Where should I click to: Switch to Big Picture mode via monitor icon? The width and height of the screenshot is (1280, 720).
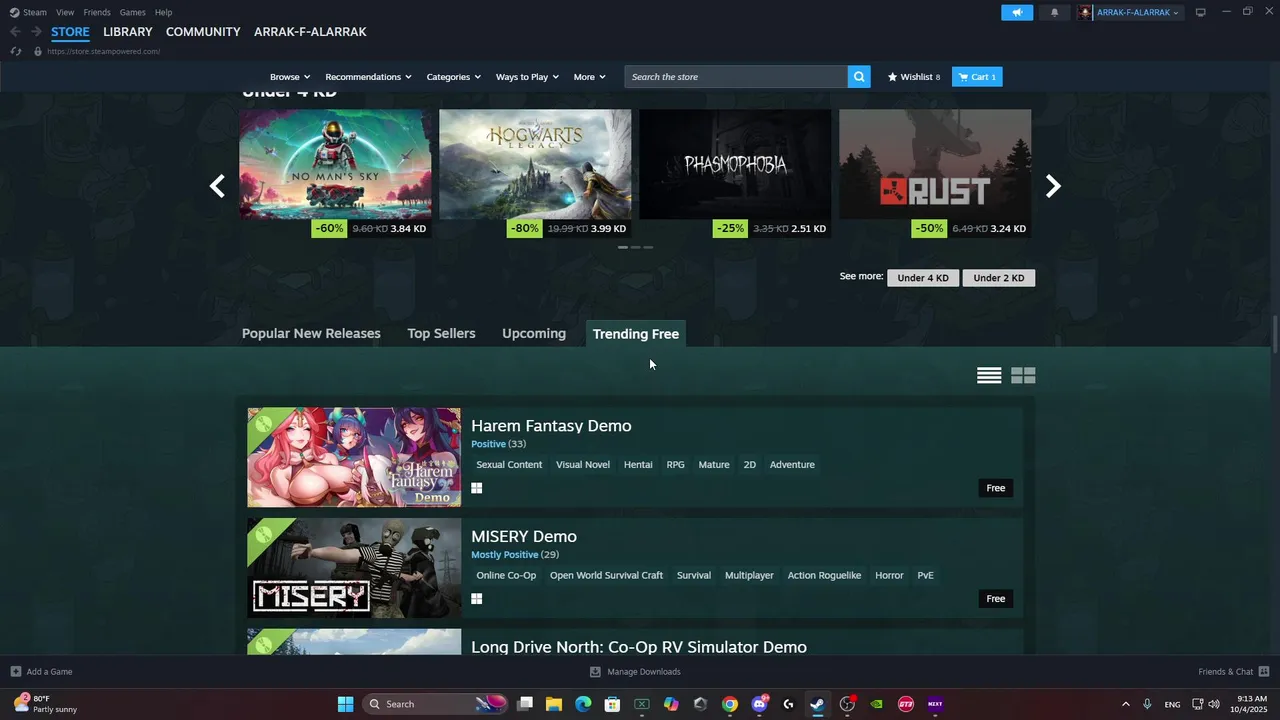pos(1201,12)
